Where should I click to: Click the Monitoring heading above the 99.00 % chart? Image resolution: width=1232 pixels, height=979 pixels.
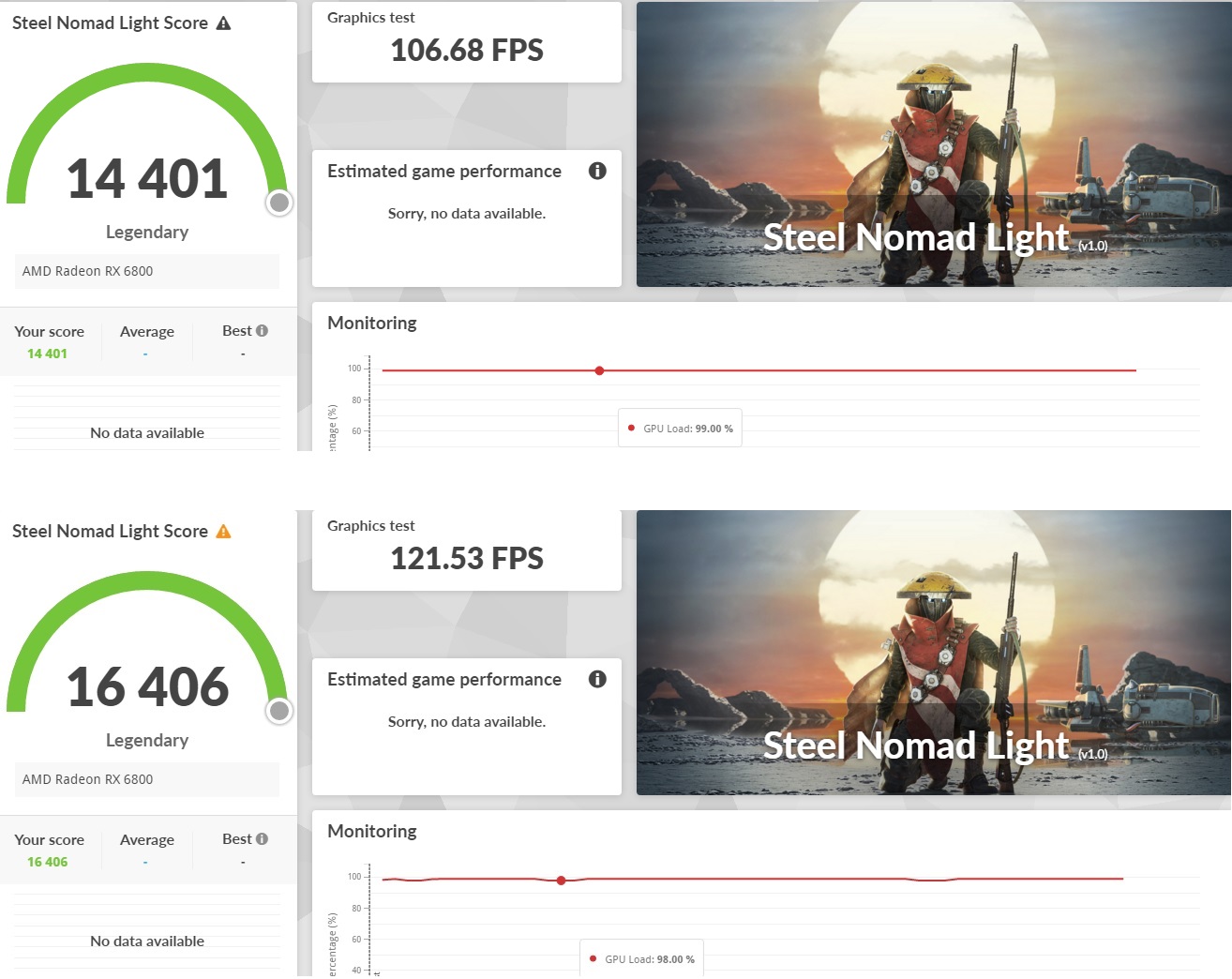[x=372, y=323]
